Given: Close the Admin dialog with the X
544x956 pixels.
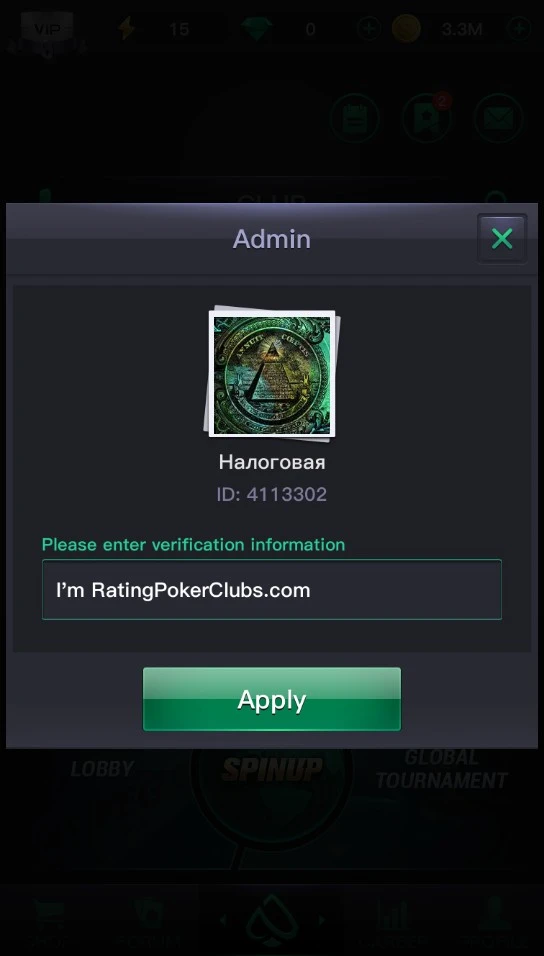Looking at the screenshot, I should 502,238.
